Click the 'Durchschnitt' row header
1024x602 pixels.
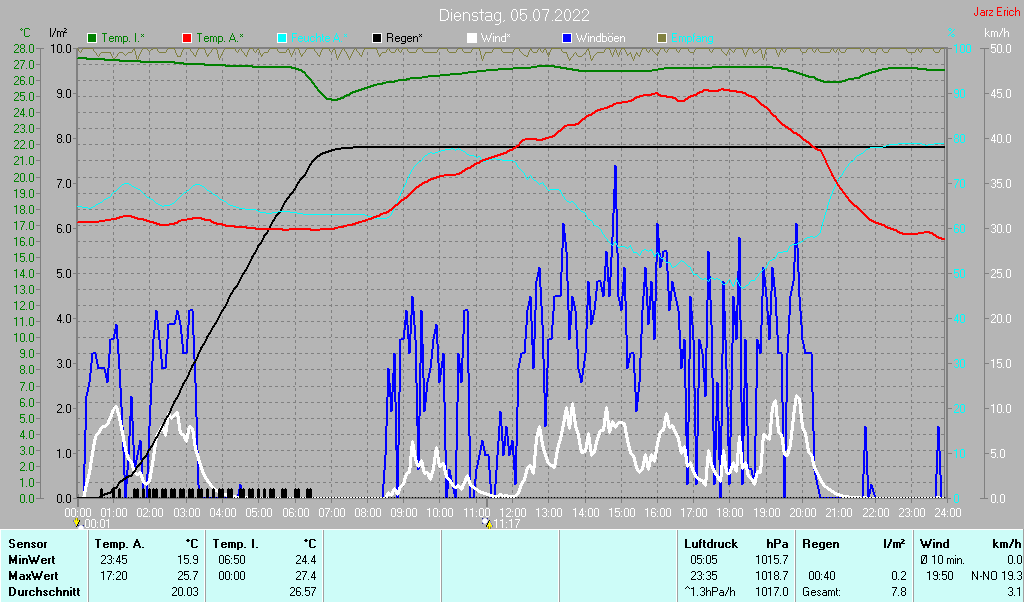click(44, 592)
